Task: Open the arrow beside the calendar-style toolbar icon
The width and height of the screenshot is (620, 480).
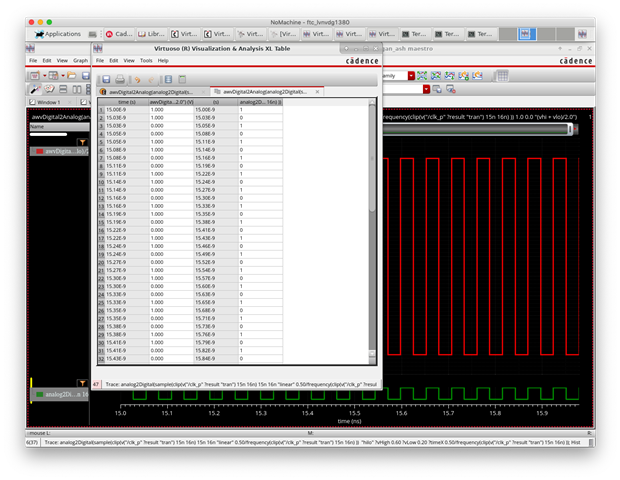Action: pyautogui.click(x=44, y=75)
